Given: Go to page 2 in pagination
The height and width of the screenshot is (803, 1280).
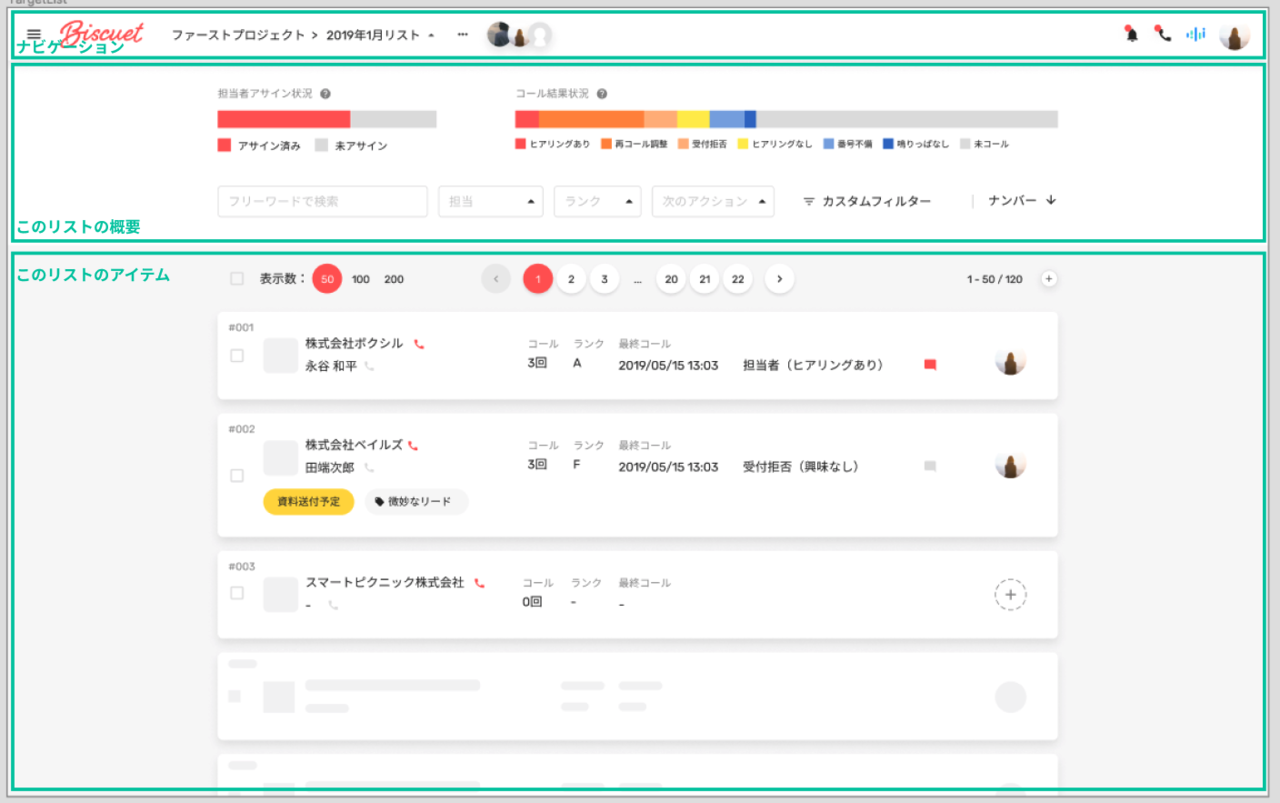Looking at the screenshot, I should [x=571, y=279].
